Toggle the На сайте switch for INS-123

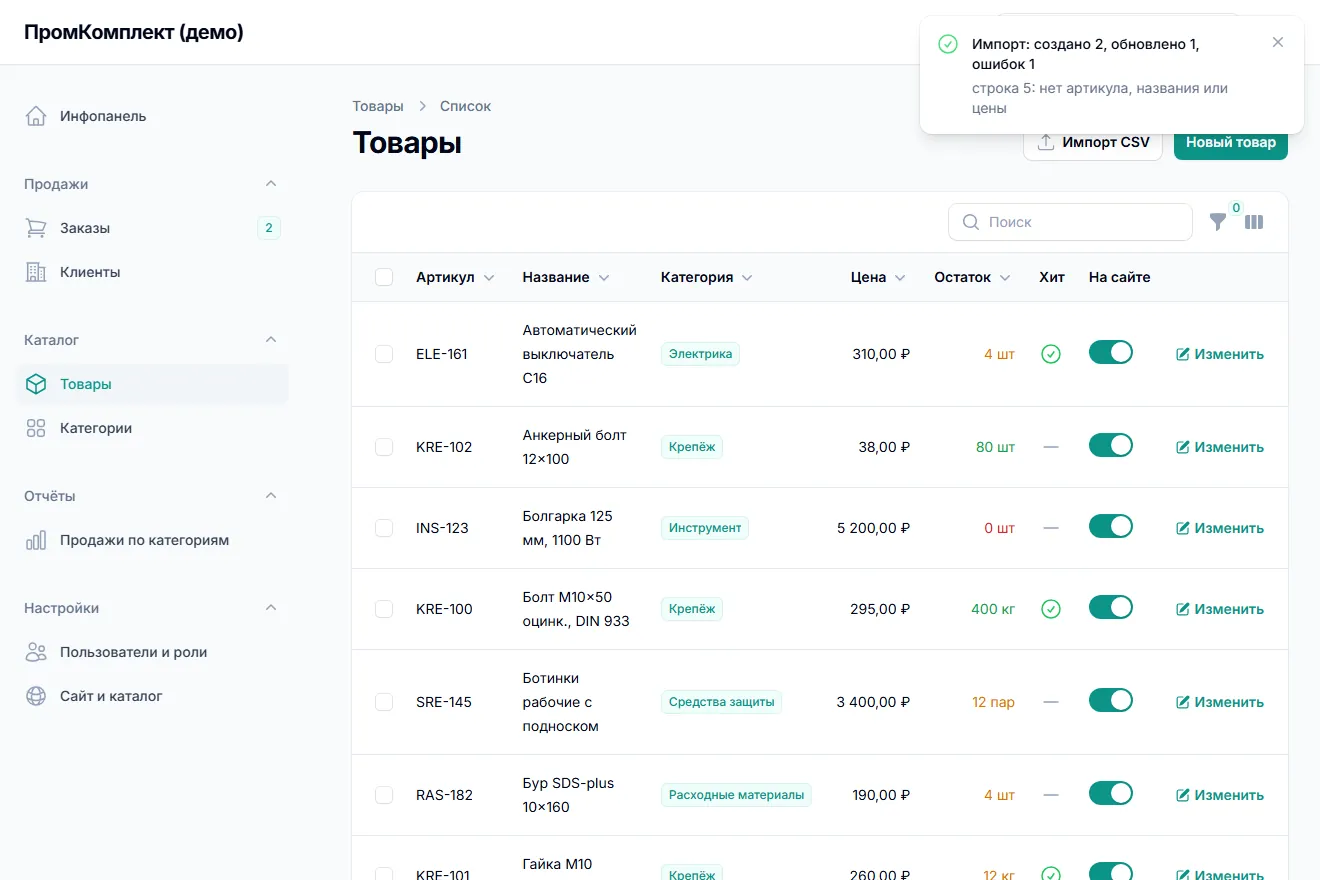click(1111, 526)
